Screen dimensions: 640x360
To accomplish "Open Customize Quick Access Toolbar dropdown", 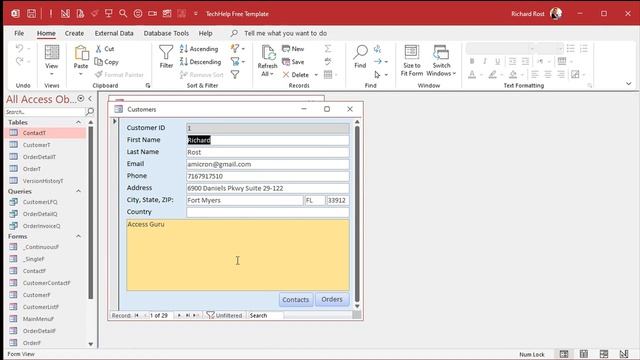I will pyautogui.click(x=196, y=13).
